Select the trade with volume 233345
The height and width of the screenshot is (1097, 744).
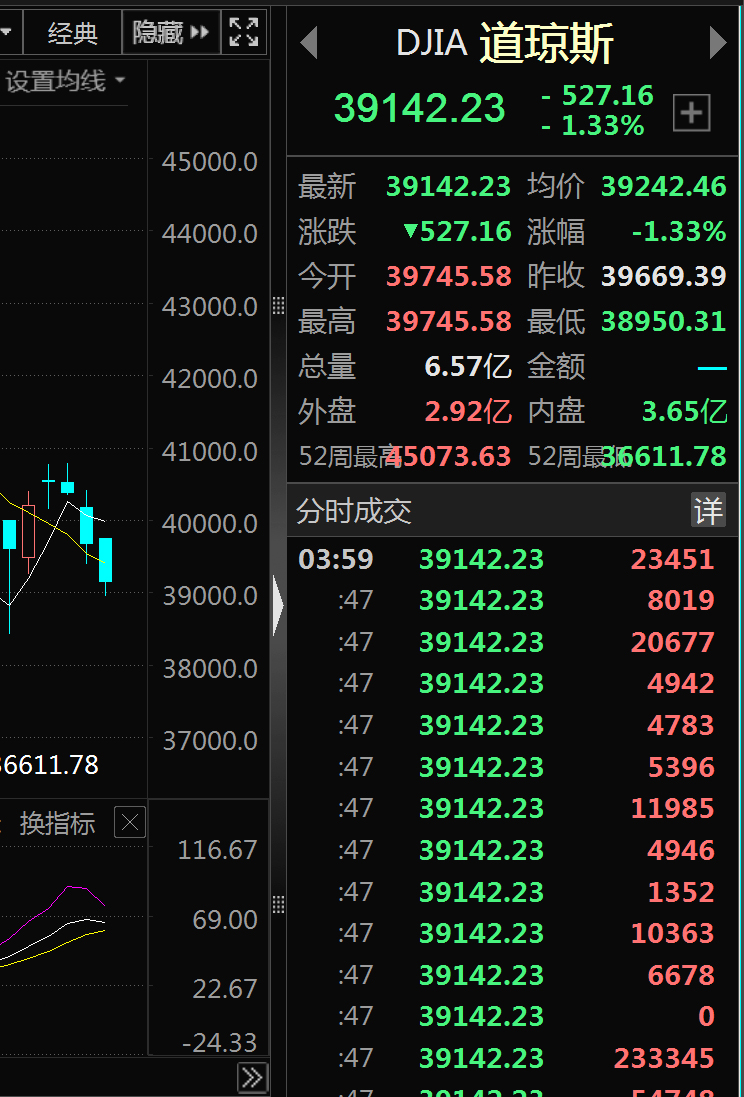tap(512, 1058)
